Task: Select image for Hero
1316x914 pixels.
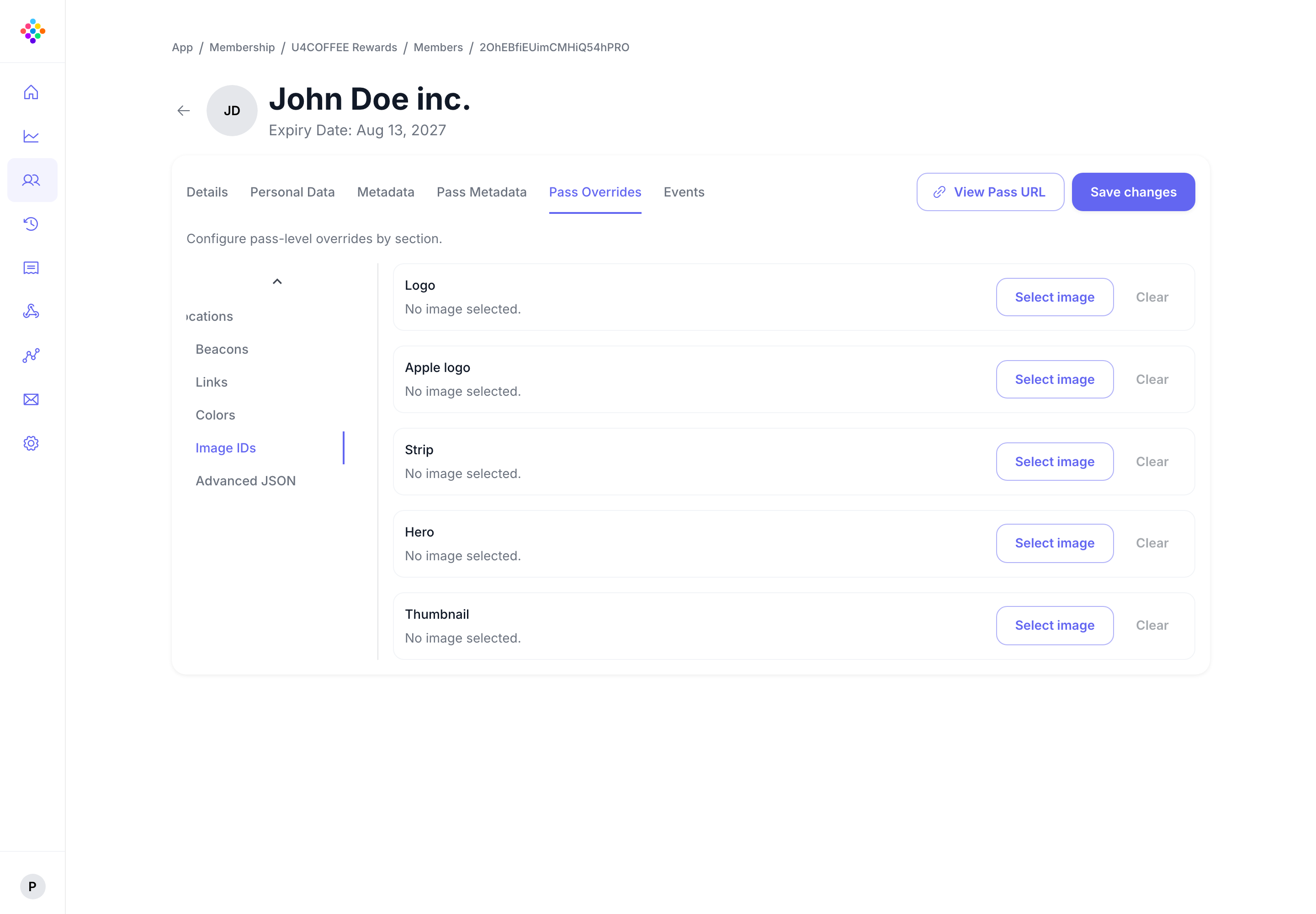Action: [x=1054, y=543]
